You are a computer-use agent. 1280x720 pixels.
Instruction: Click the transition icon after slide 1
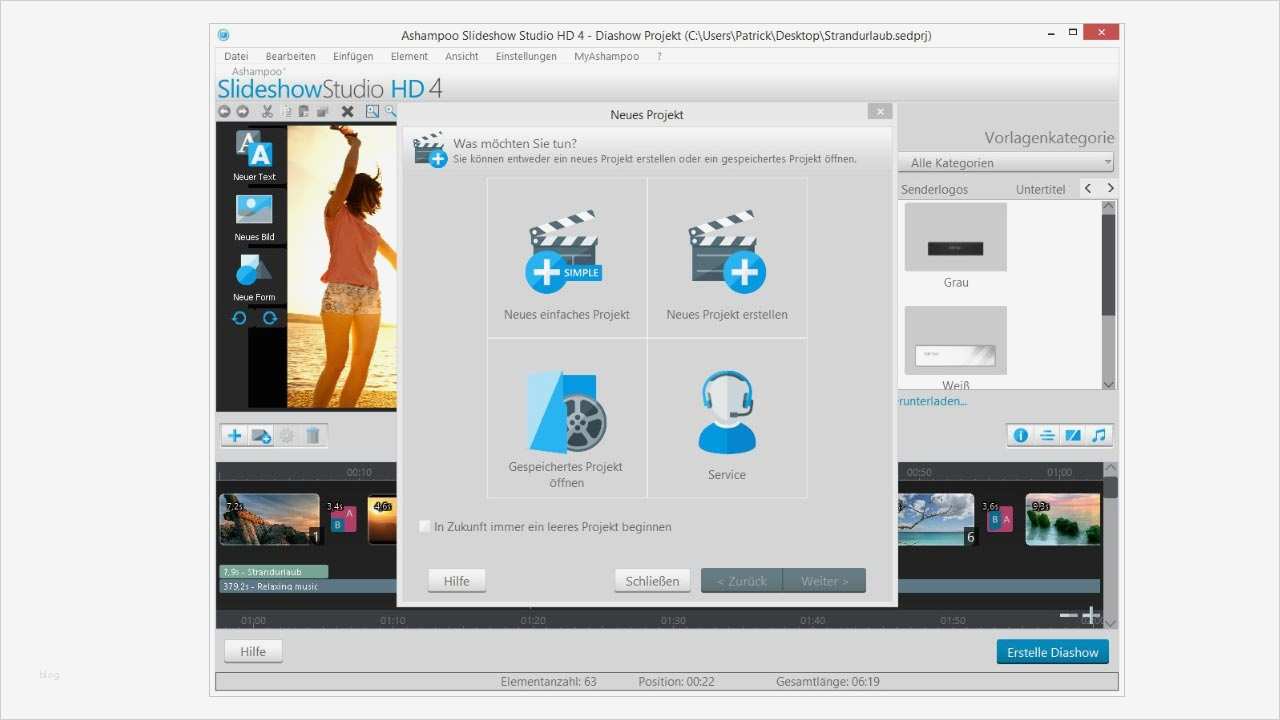(343, 520)
